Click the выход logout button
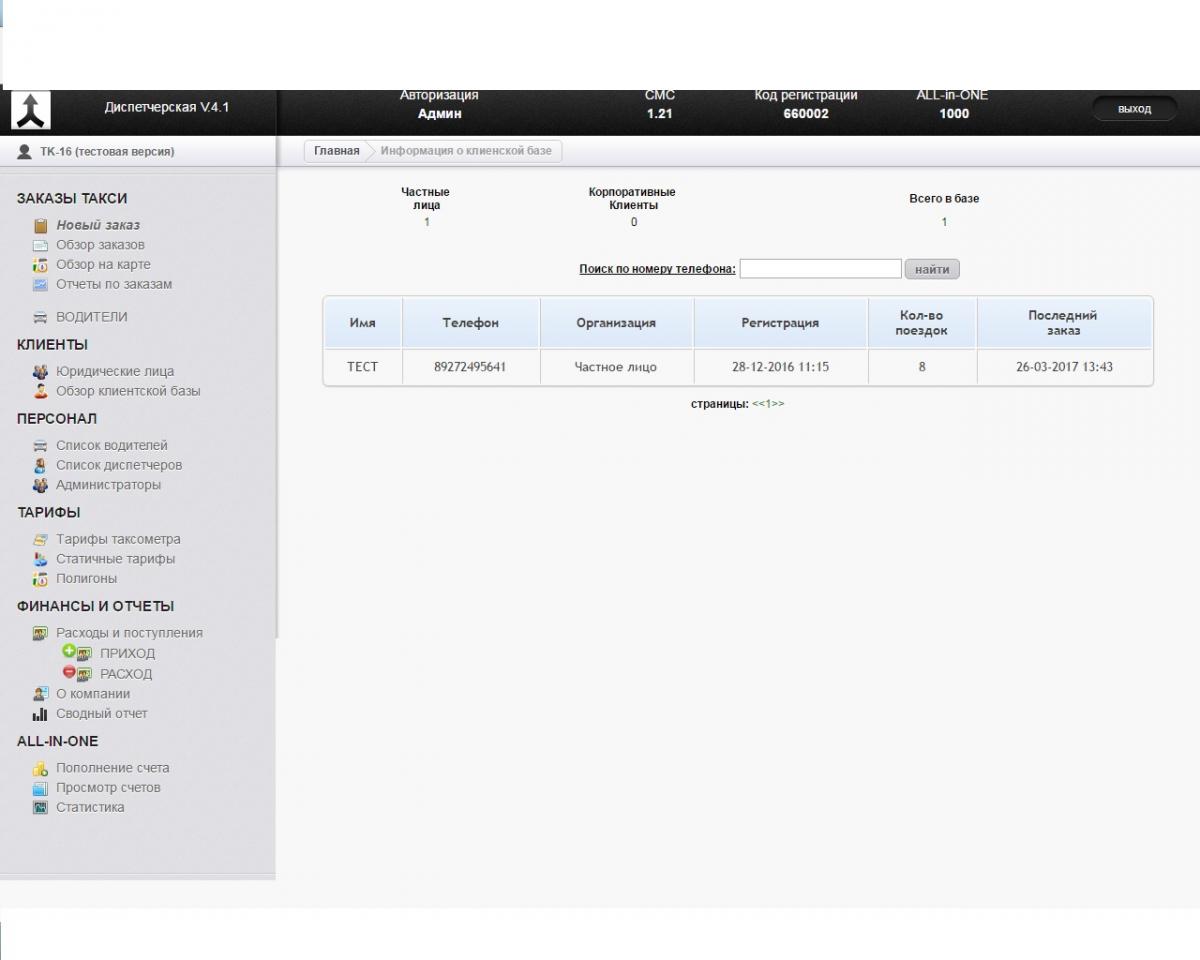Viewport: 1200px width, 960px height. [1134, 109]
